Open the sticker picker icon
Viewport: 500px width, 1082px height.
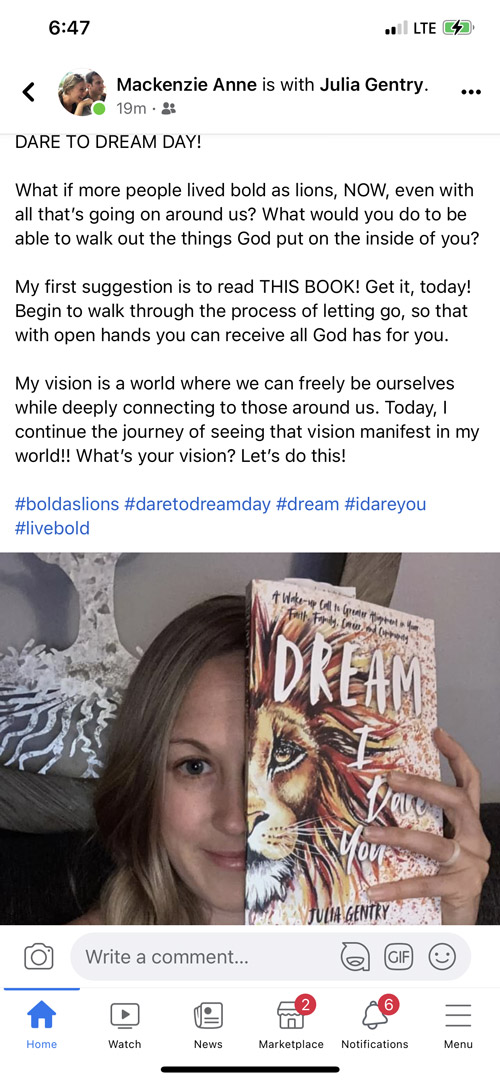pos(355,956)
